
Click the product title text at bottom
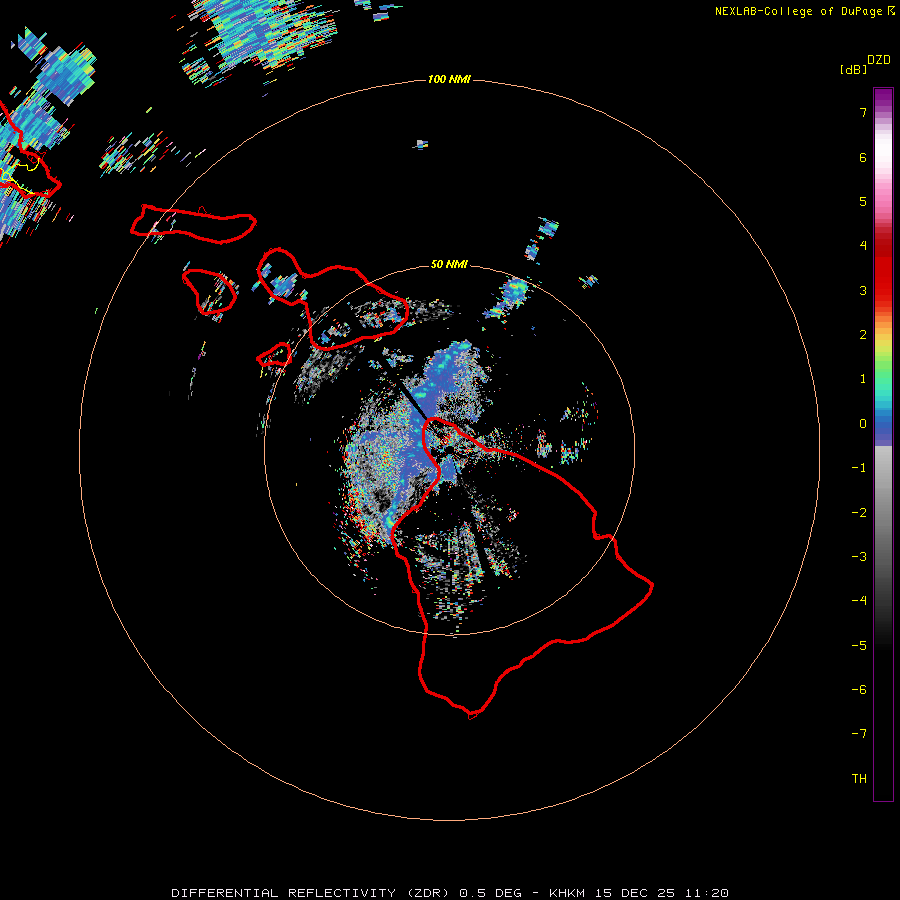450,893
